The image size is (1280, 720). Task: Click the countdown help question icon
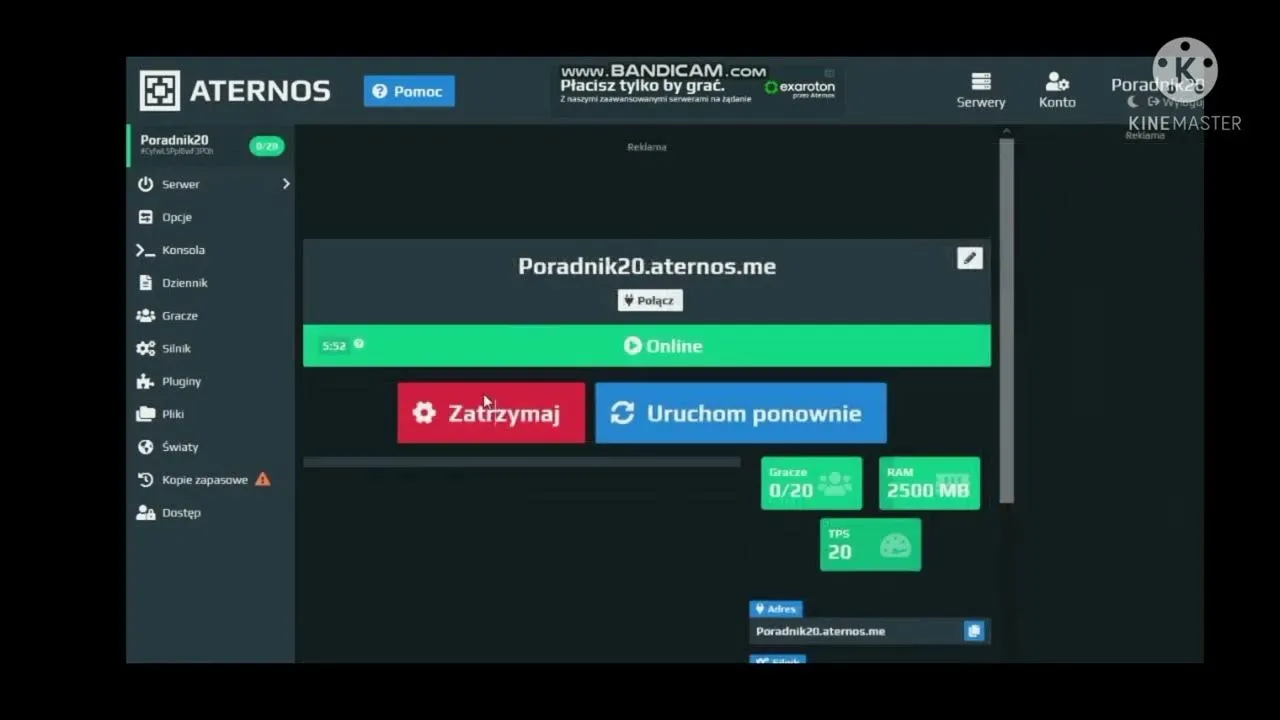tap(359, 344)
